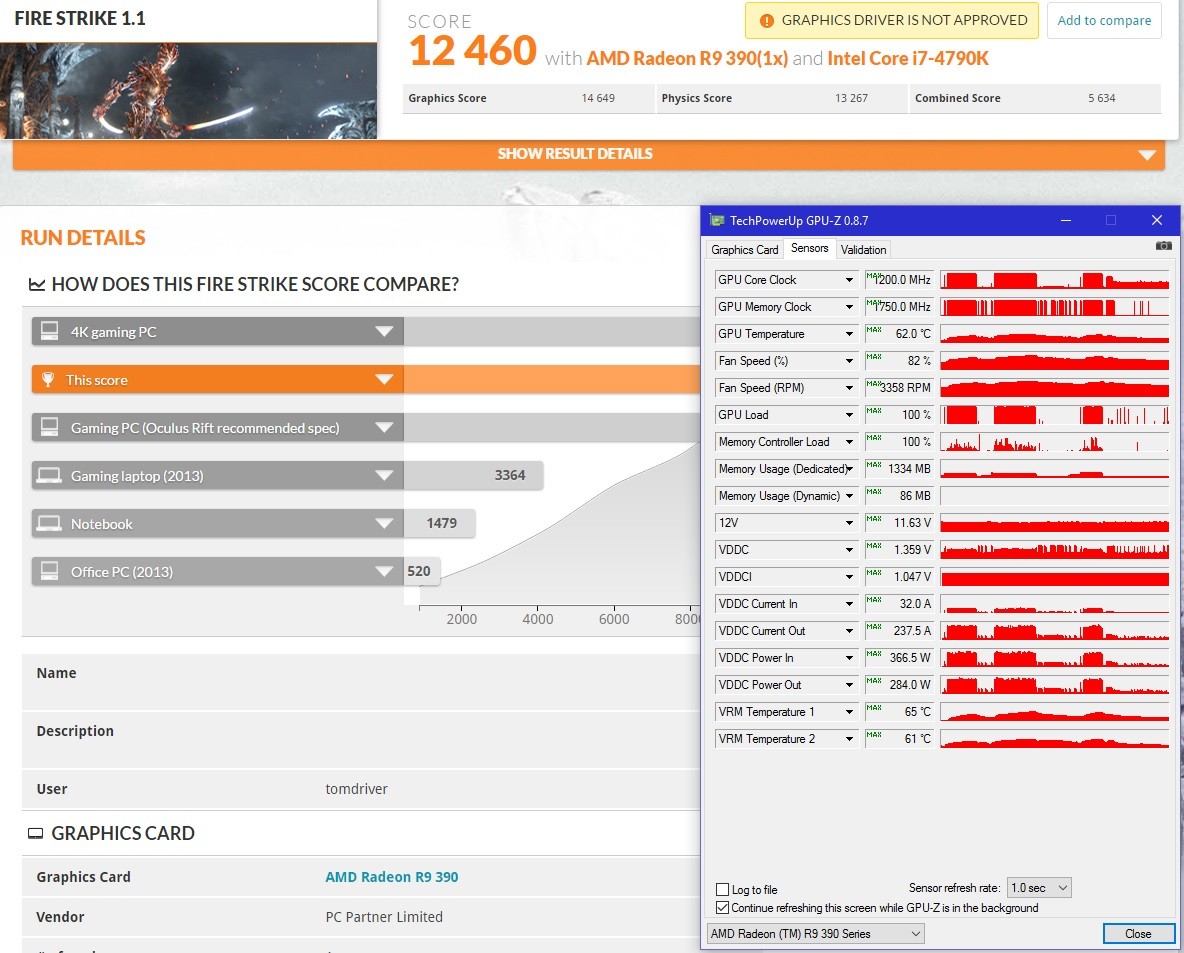1184x953 pixels.
Task: Click the vendor PC Partner Limited
Action: pos(384,918)
